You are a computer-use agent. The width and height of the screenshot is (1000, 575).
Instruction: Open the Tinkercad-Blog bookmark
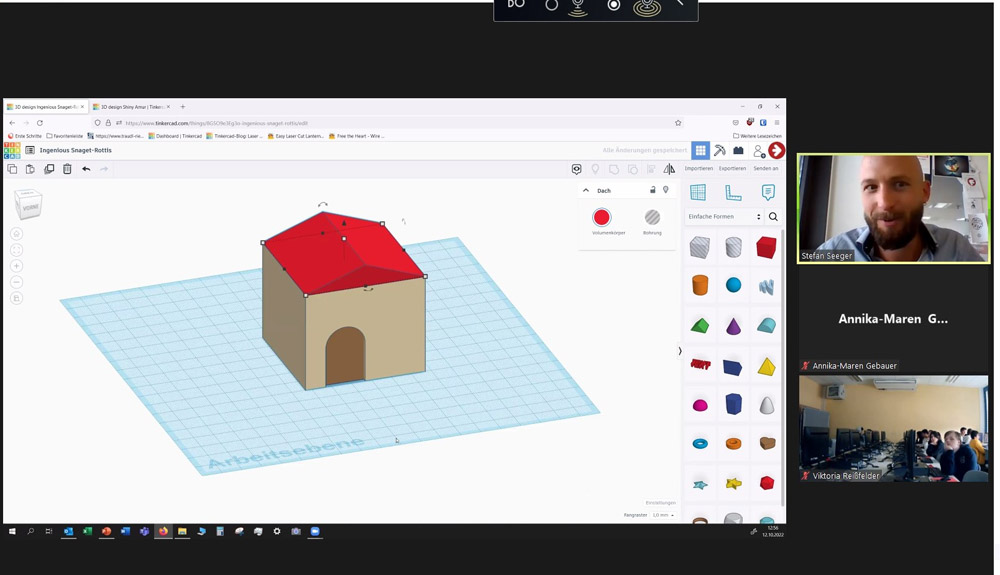tap(234, 136)
